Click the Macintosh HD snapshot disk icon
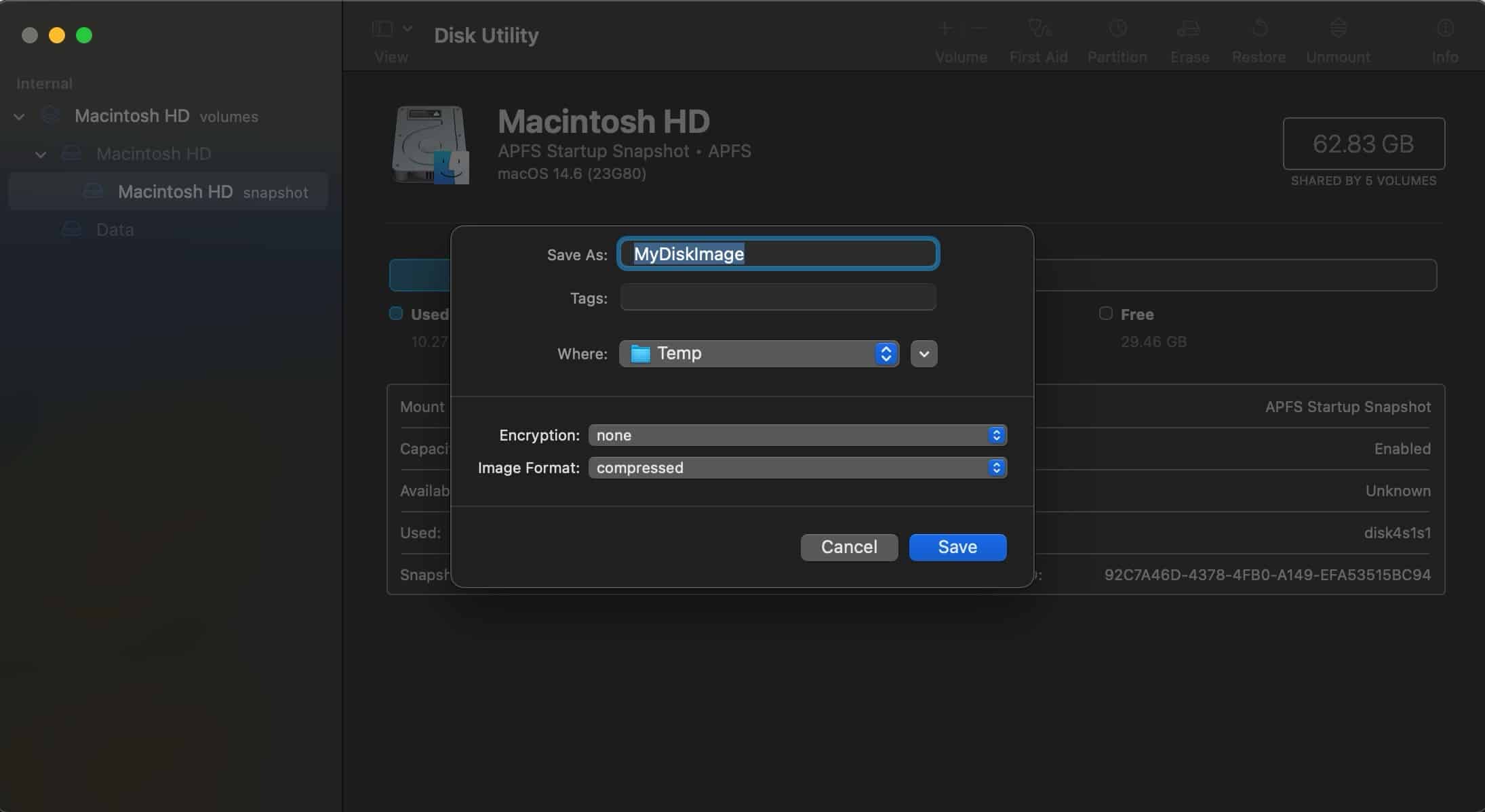This screenshot has height=812, width=1485. point(94,192)
